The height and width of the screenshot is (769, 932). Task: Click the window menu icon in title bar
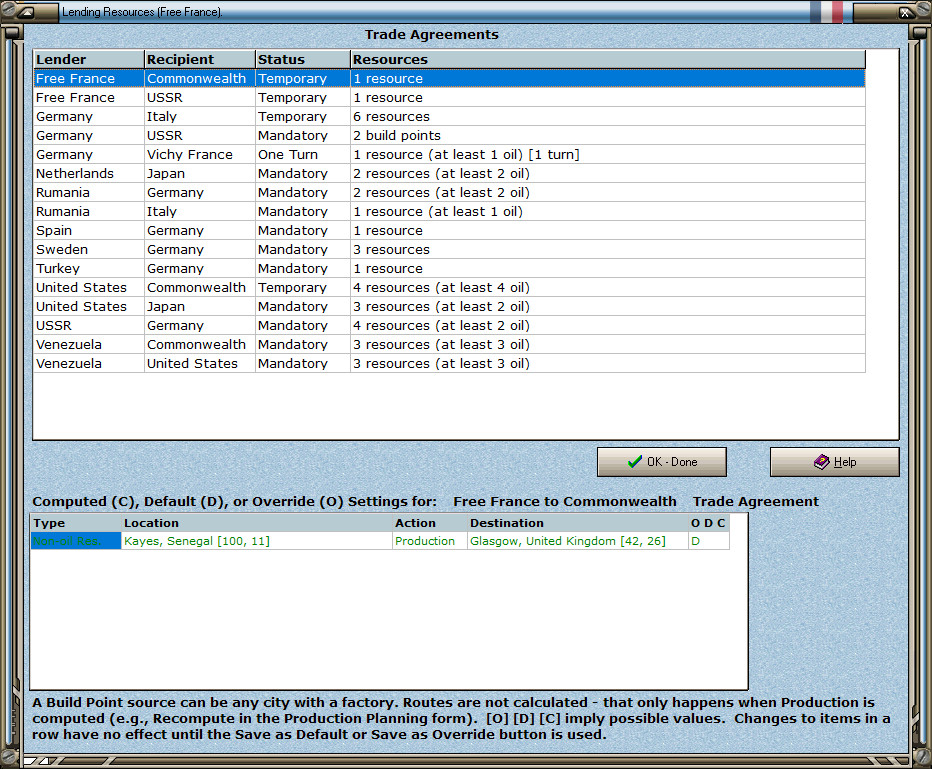(27, 12)
